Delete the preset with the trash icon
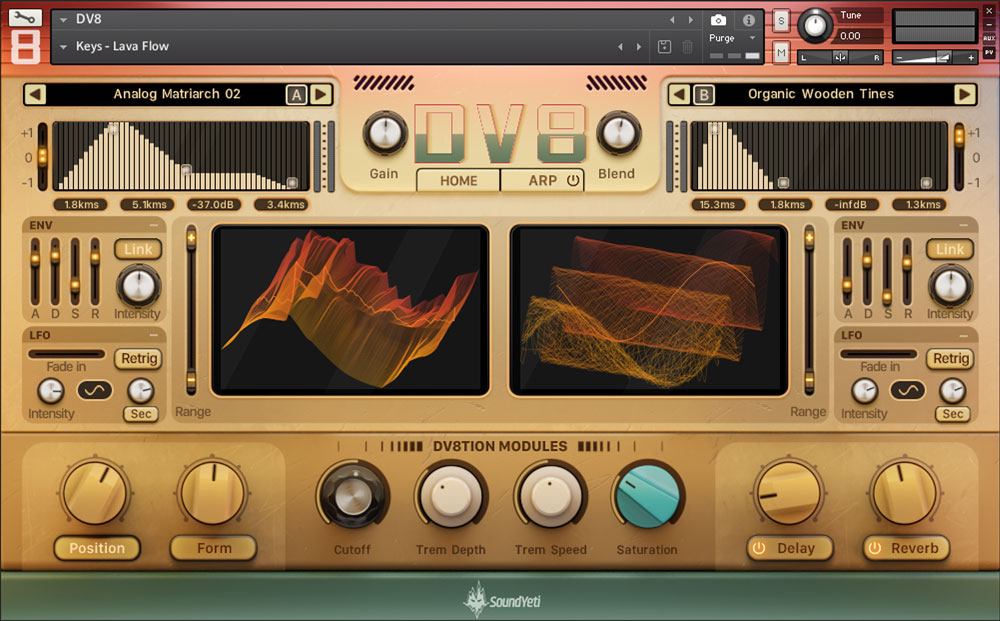1000x621 pixels. click(688, 47)
